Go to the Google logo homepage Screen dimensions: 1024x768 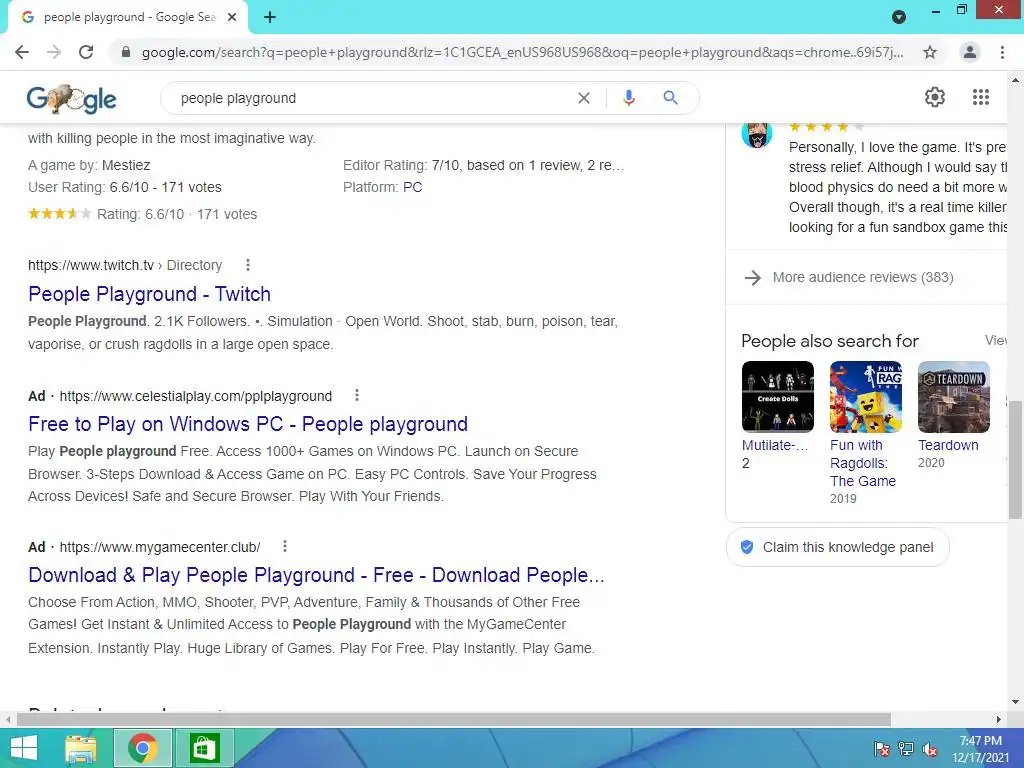71,99
